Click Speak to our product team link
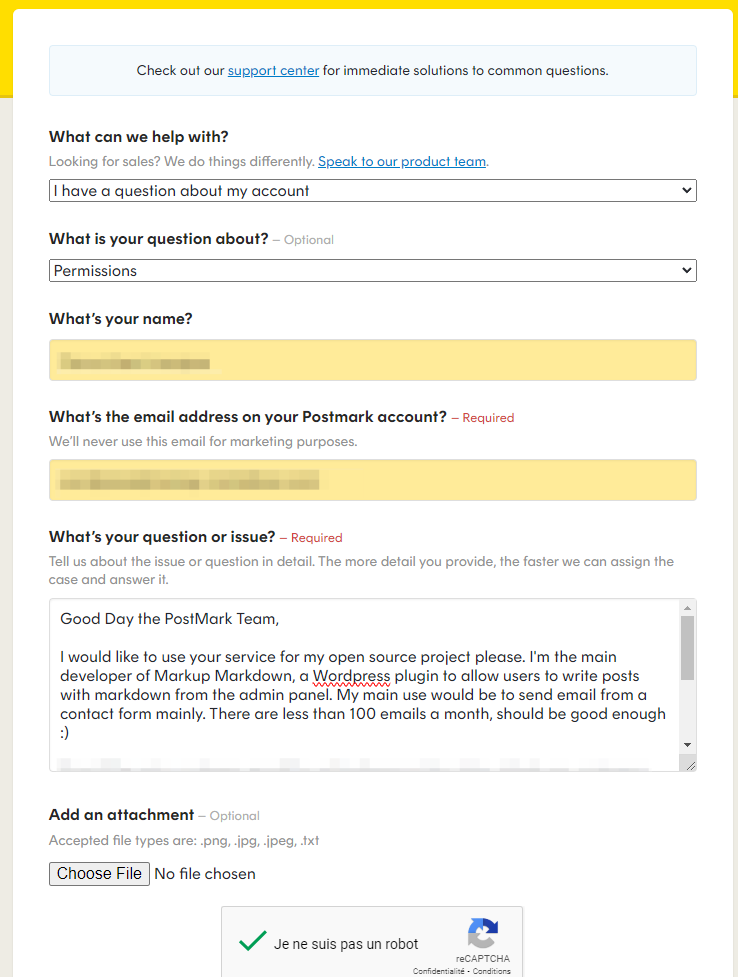 coord(402,161)
